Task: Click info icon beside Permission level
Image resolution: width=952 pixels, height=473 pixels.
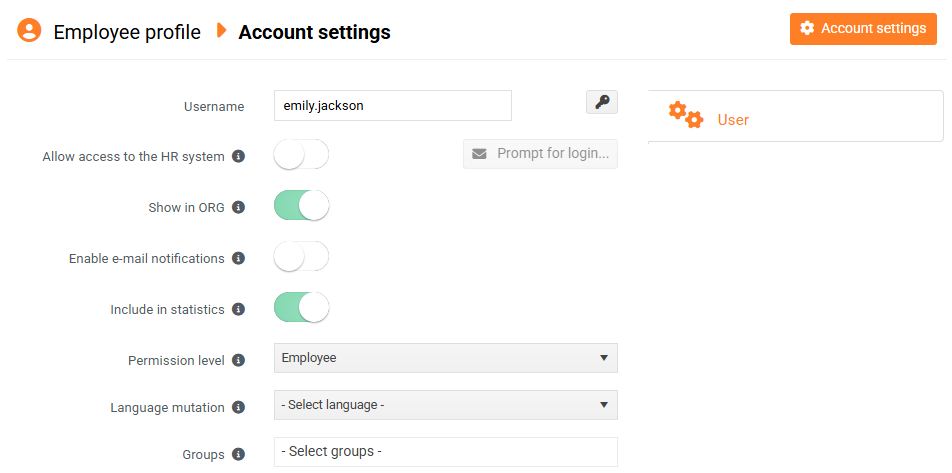Action: click(x=238, y=360)
